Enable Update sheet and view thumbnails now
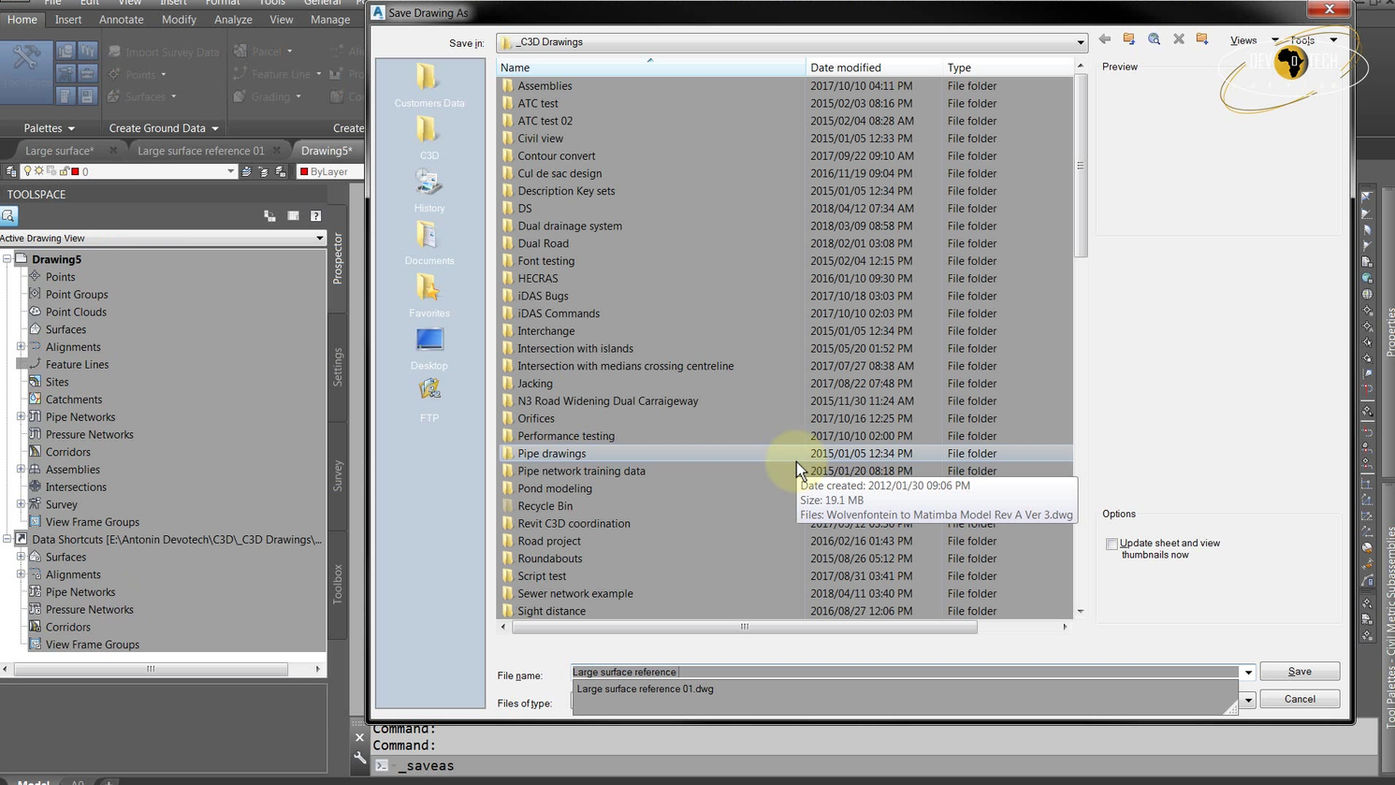Viewport: 1395px width, 785px height. coord(1112,544)
